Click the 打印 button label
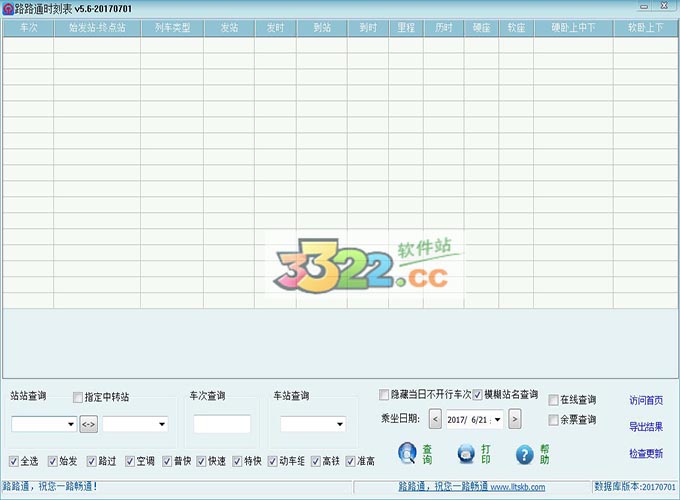This screenshot has height=500, width=680. click(486, 454)
